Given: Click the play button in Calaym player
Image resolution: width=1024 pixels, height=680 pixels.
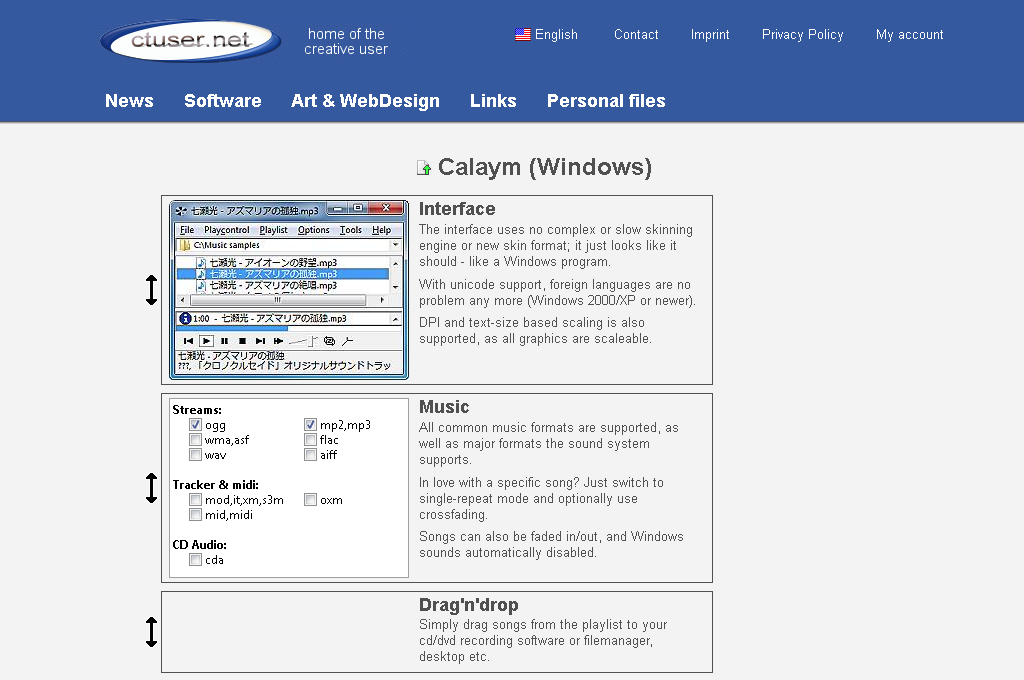Looking at the screenshot, I should pos(206,341).
